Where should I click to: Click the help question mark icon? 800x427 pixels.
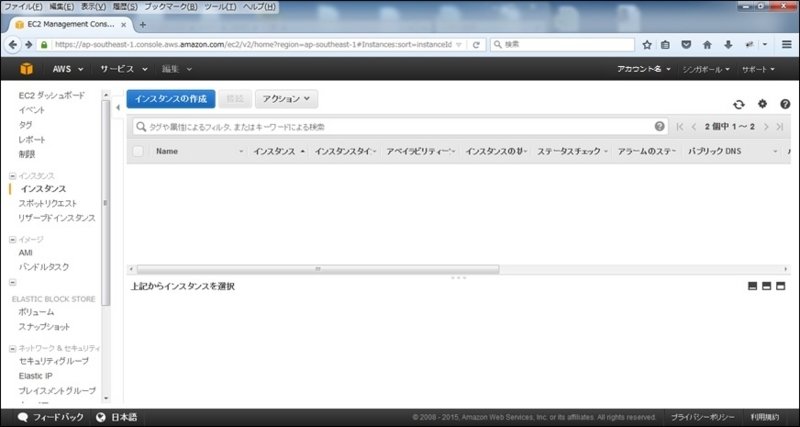point(785,104)
